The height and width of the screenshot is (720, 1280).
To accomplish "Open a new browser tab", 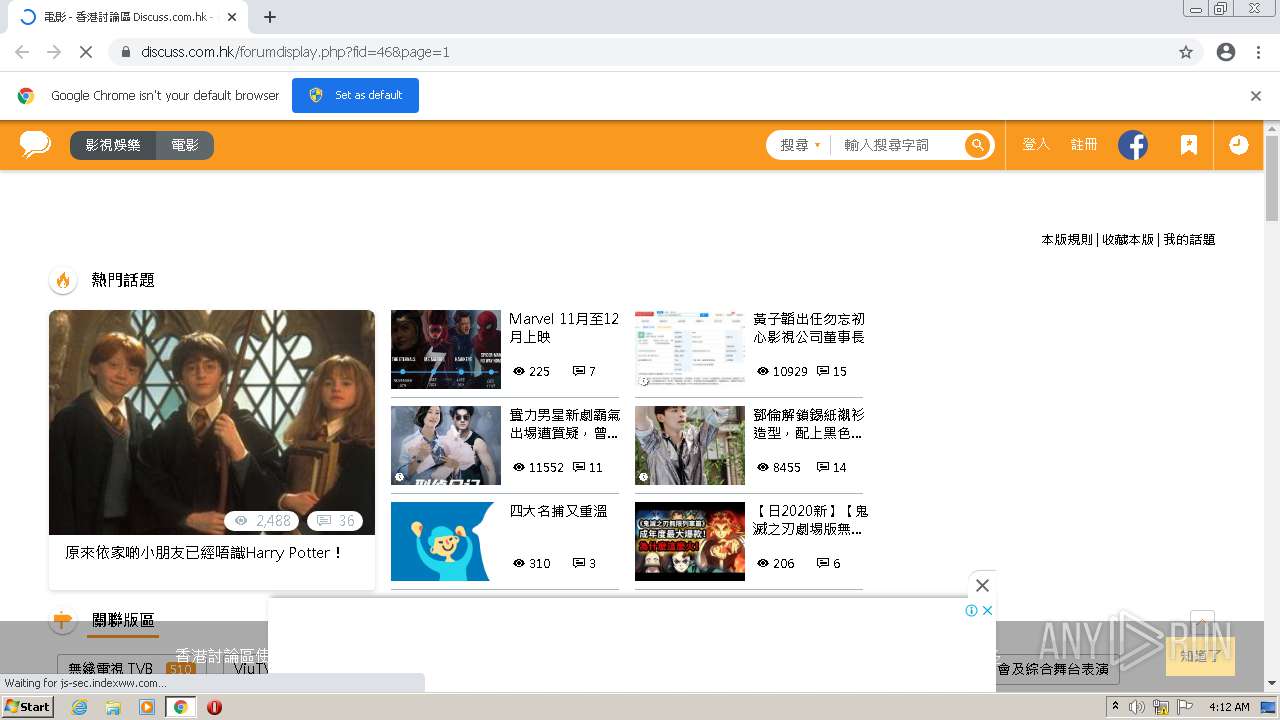I will (270, 17).
